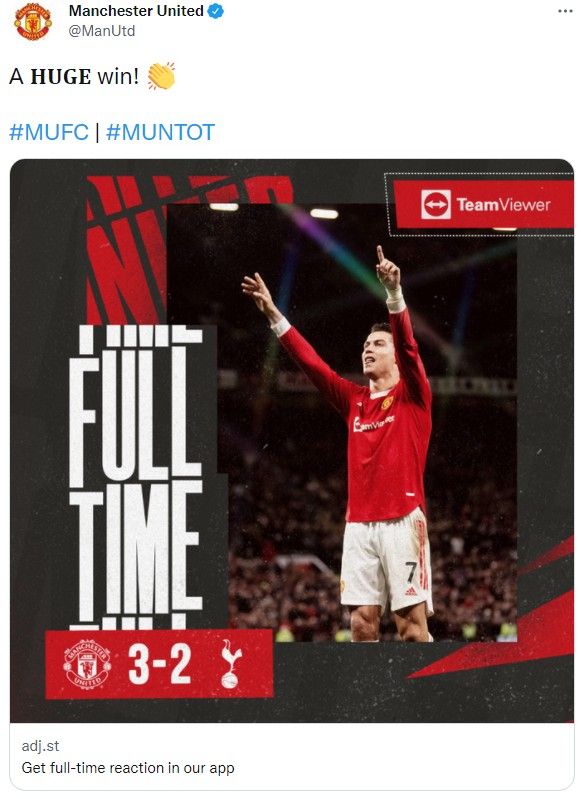Click the Manchester United crest by score
The height and width of the screenshot is (799, 581).
coord(87,664)
